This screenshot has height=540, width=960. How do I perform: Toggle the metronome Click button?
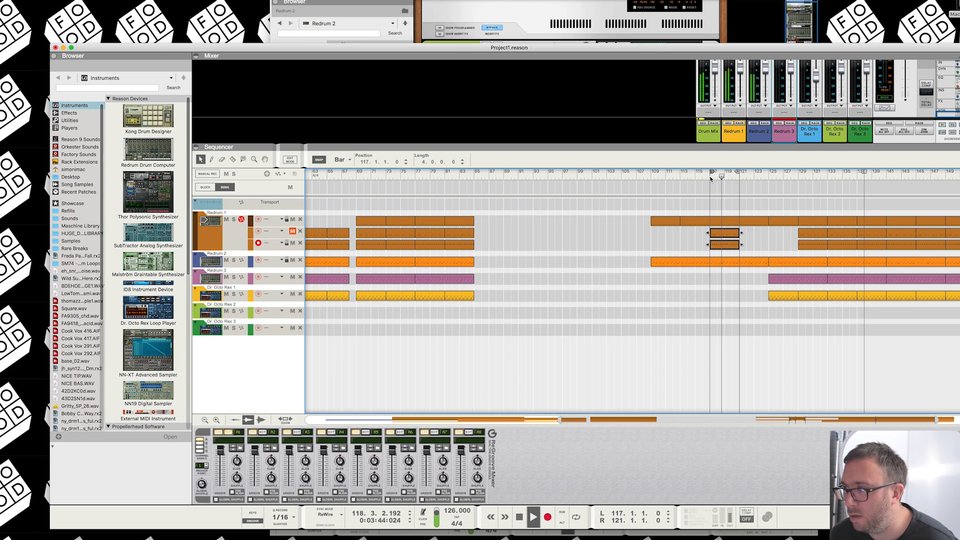(x=423, y=513)
